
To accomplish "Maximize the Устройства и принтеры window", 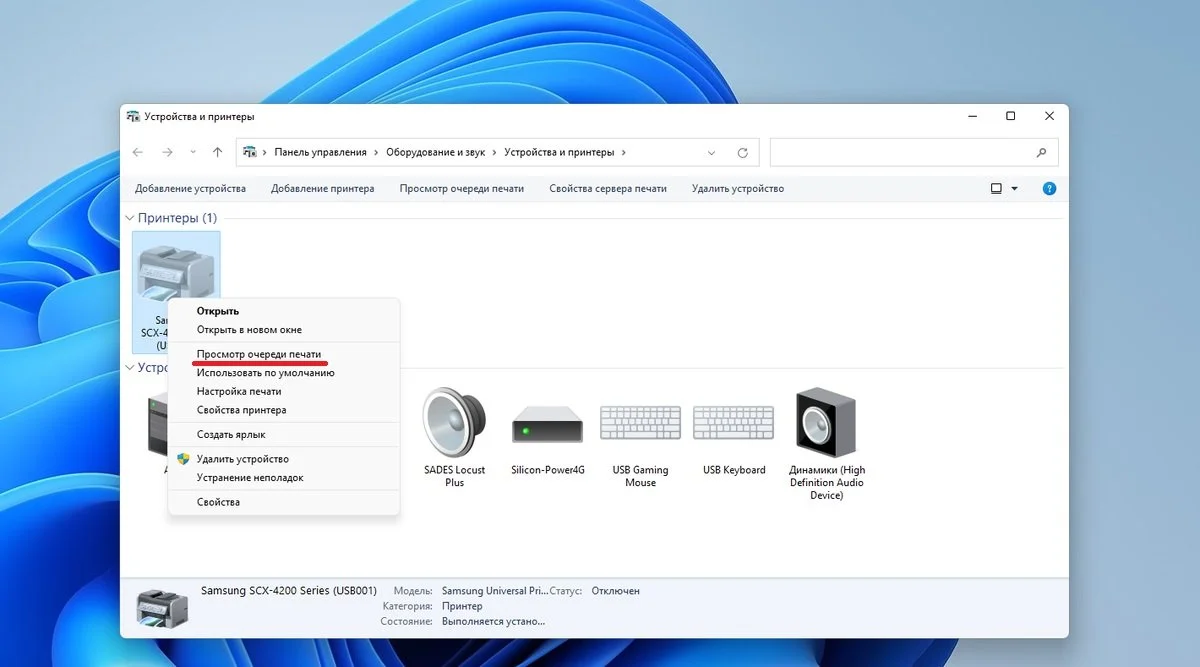I will (1011, 116).
